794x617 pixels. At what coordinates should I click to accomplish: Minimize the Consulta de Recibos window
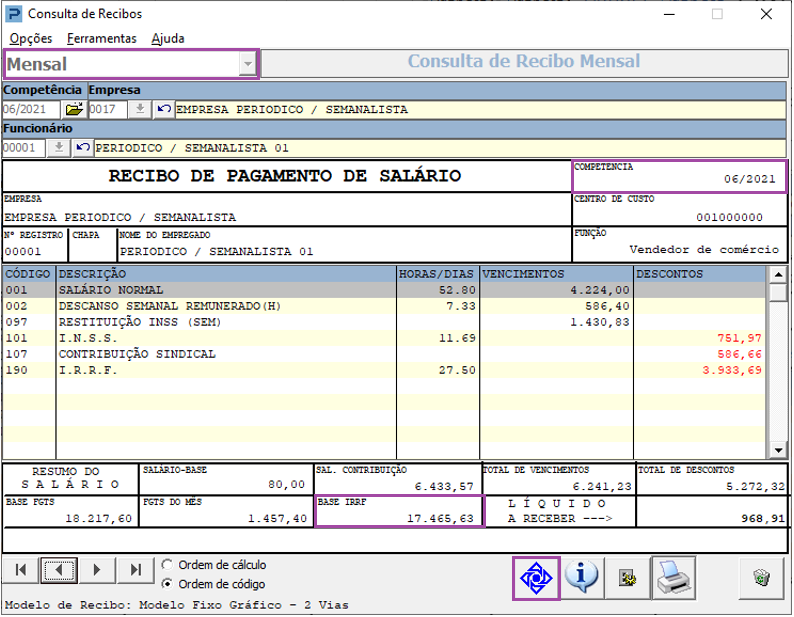[x=669, y=14]
